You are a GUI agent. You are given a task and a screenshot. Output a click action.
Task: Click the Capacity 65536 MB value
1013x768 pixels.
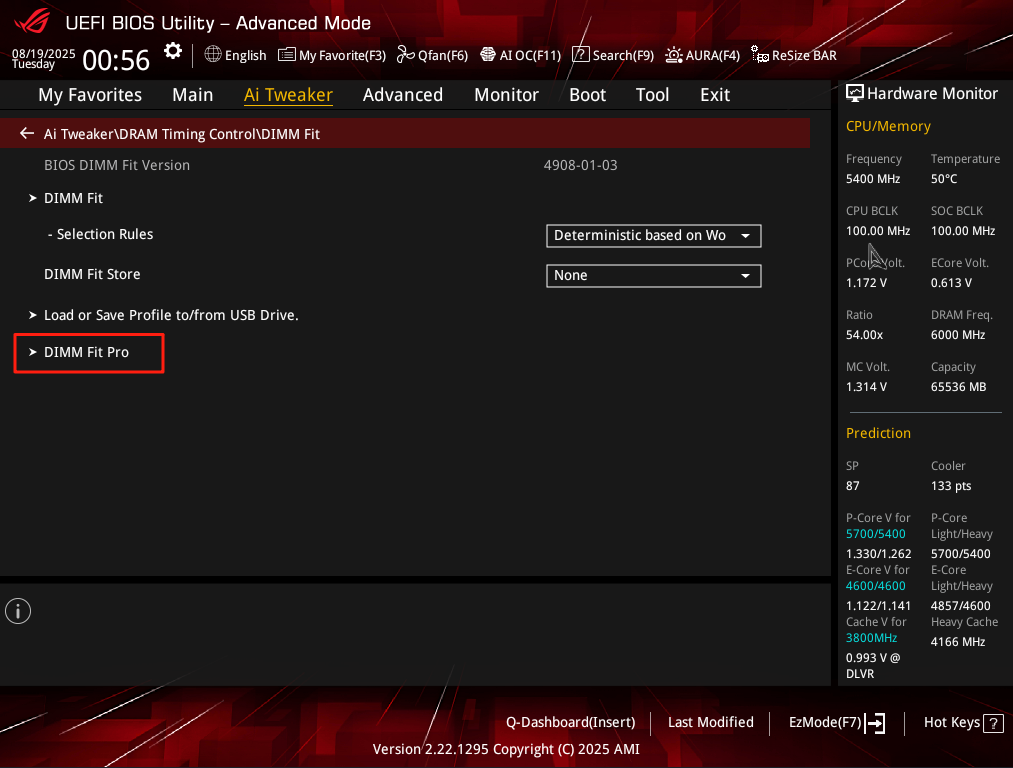(x=958, y=387)
